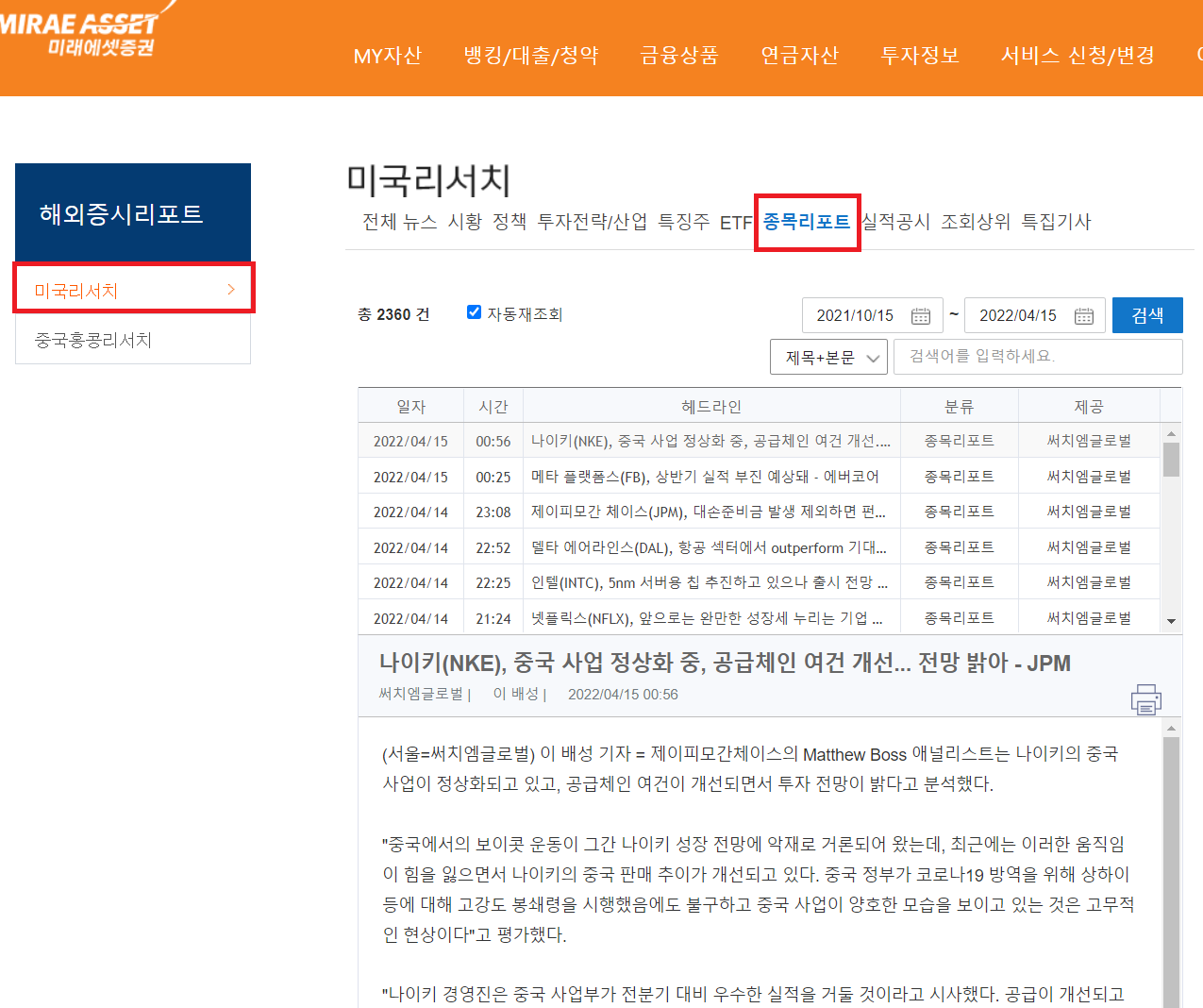Switch to the 시황 tab

465,222
